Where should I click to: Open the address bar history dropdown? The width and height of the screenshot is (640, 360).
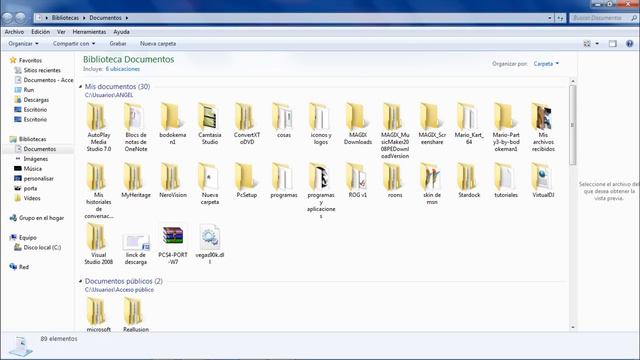pyautogui.click(x=549, y=18)
